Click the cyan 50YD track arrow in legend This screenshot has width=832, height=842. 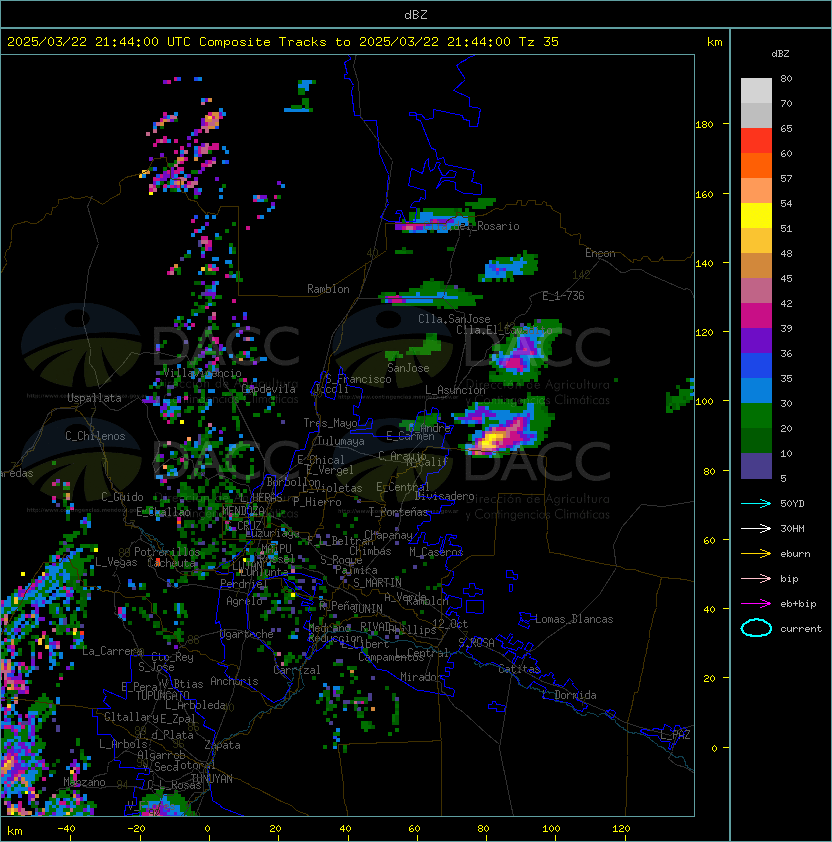coord(756,503)
